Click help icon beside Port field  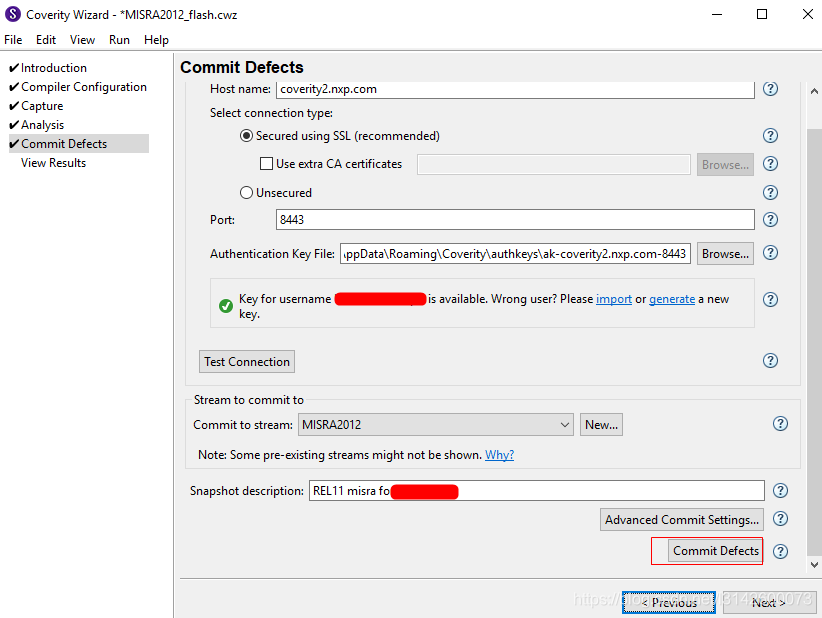coord(770,219)
